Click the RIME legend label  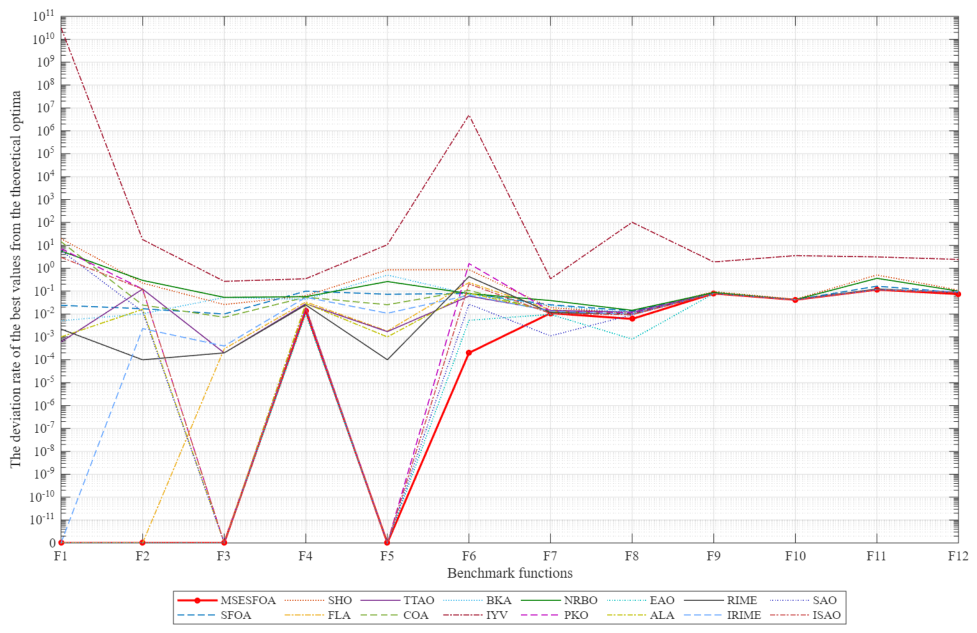click(742, 601)
